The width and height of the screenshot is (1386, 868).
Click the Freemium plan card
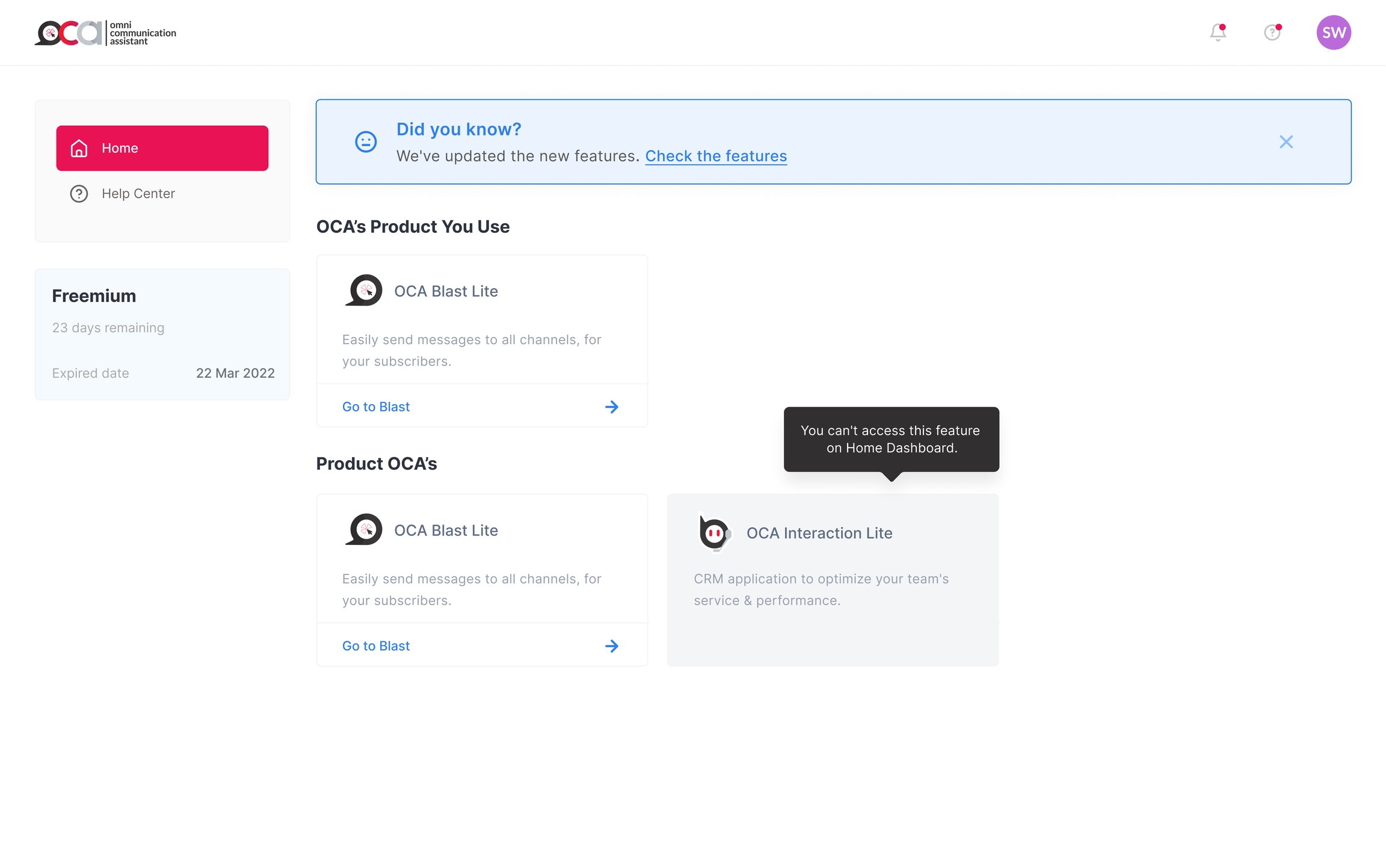162,334
